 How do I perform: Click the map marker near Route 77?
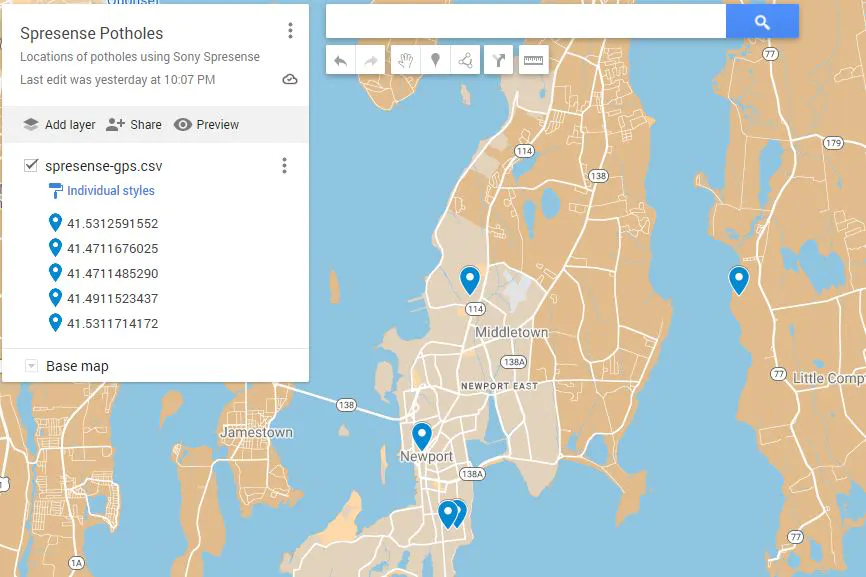(x=739, y=278)
